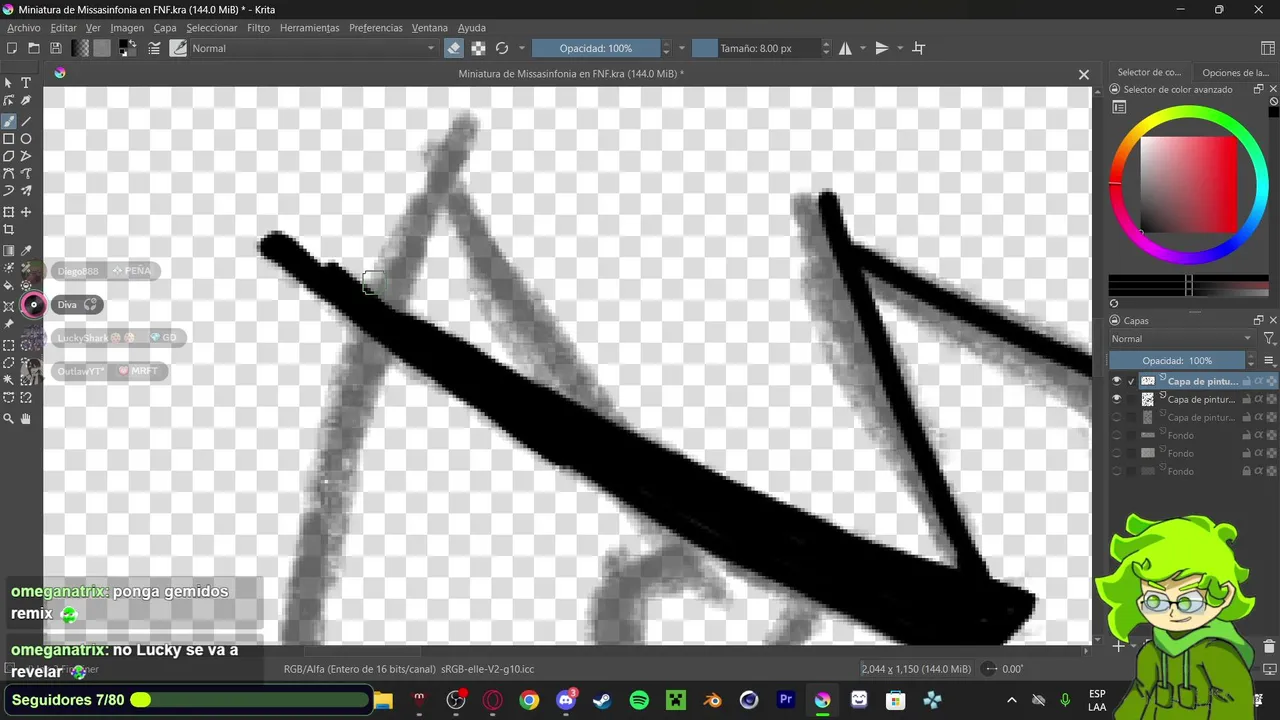Open the Herramientas menu
The width and height of the screenshot is (1280, 720).
(x=309, y=28)
